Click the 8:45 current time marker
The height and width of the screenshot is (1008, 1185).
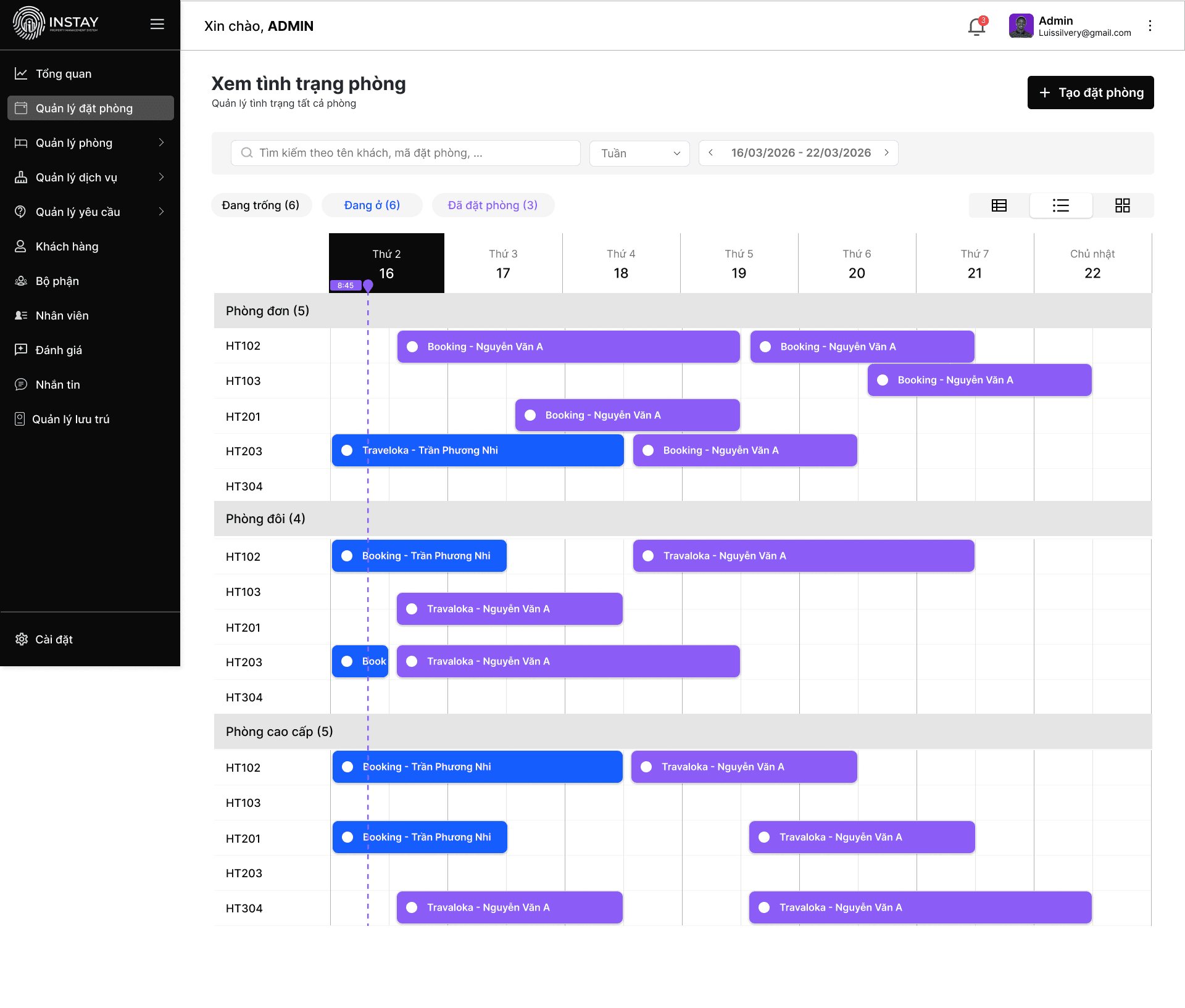(346, 286)
